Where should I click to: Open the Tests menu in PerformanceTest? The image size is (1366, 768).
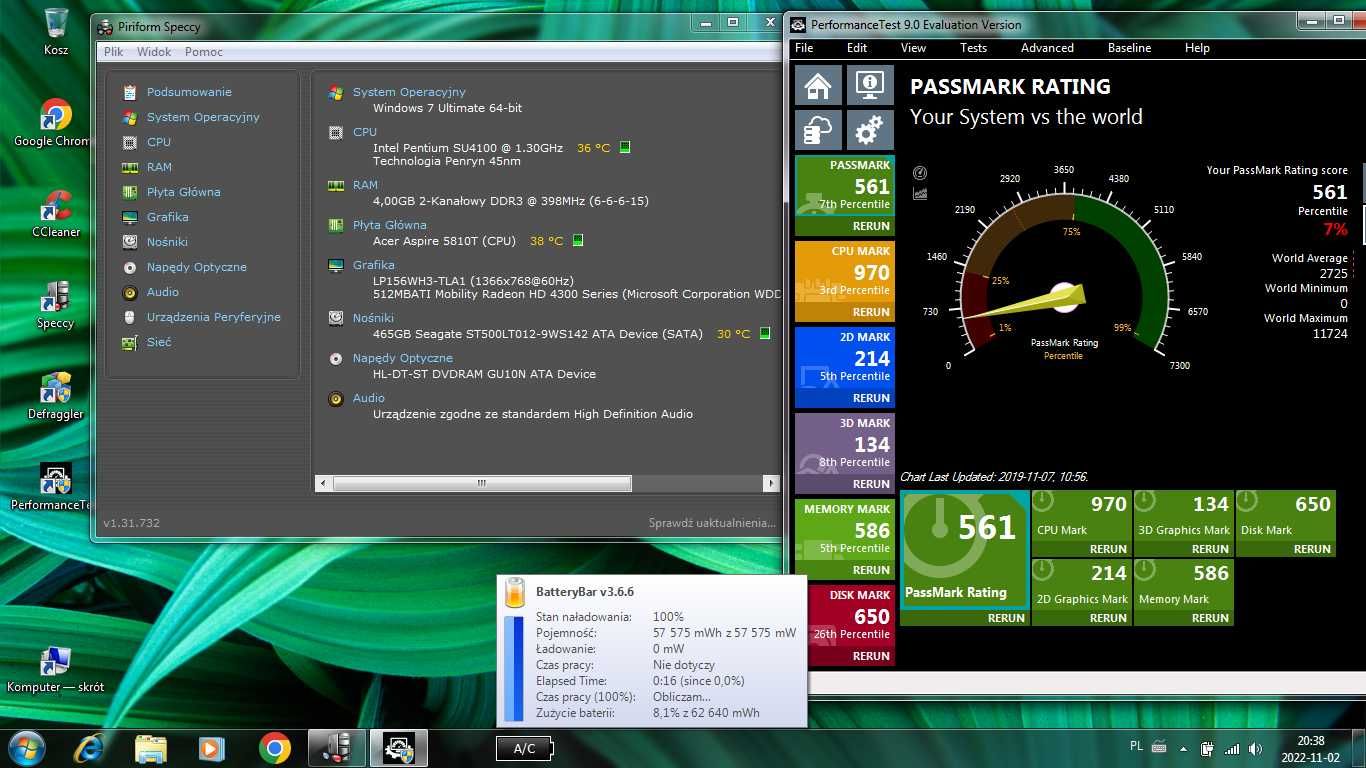973,48
